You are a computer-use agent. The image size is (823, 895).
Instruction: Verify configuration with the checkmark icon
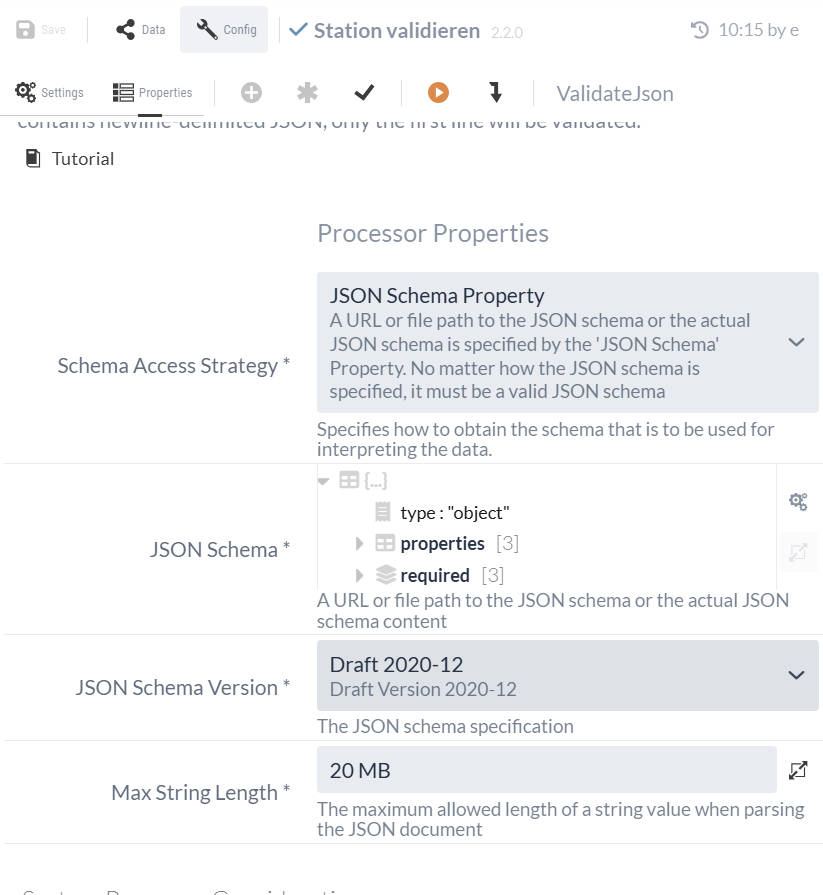(x=364, y=91)
